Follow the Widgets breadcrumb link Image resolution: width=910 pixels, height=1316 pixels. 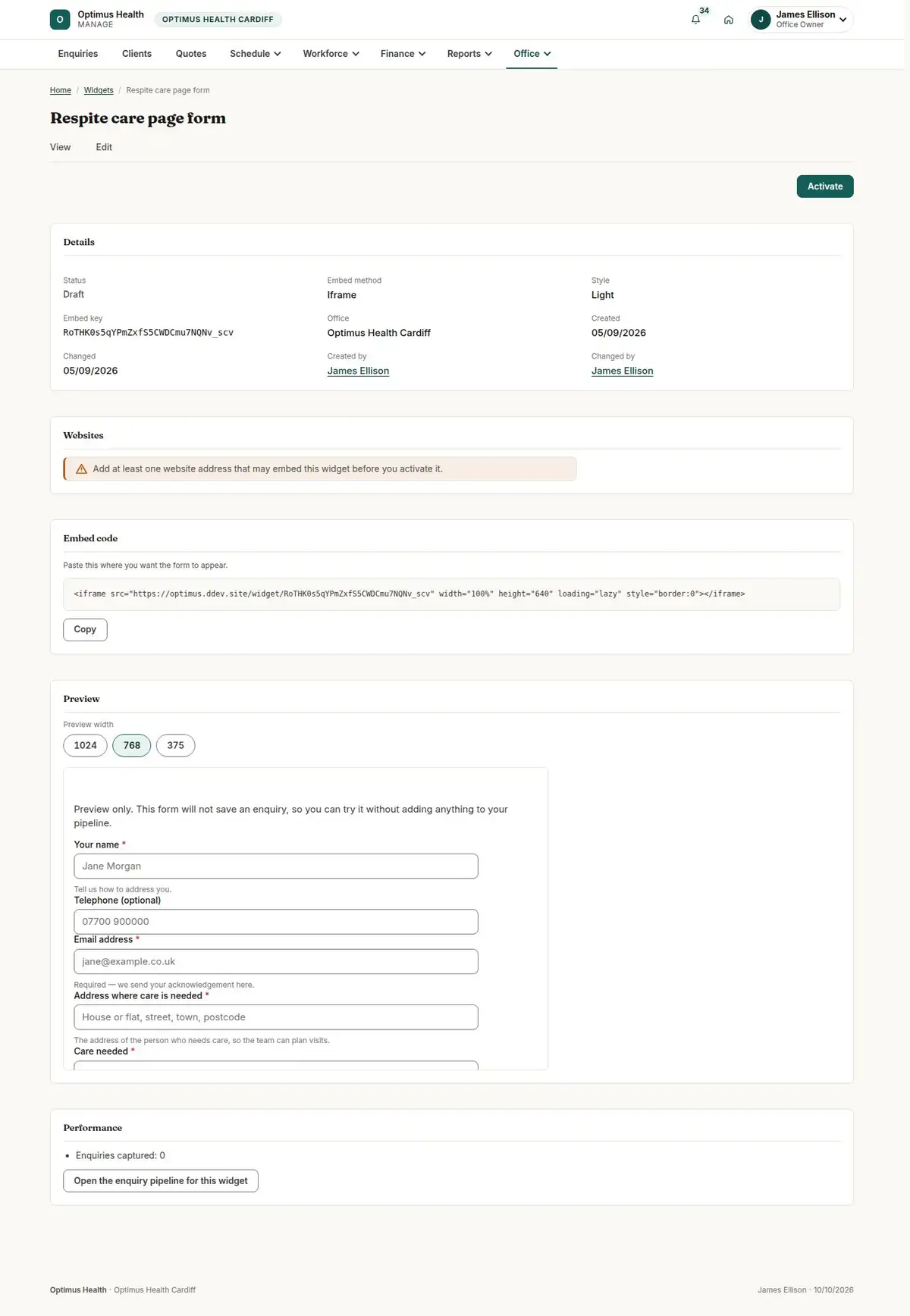click(99, 90)
